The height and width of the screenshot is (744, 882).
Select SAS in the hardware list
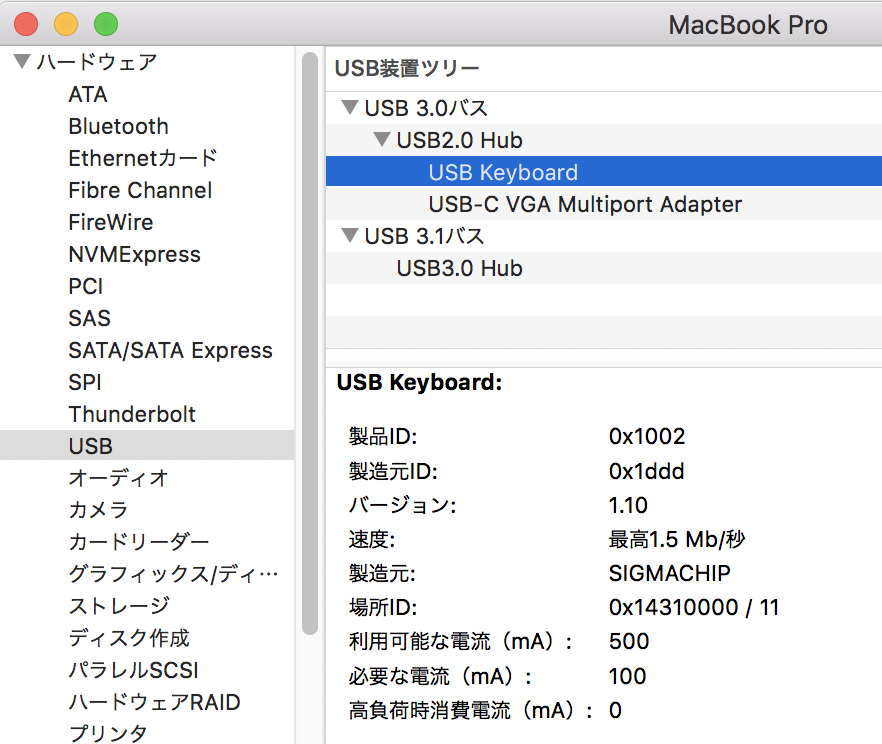coord(89,318)
